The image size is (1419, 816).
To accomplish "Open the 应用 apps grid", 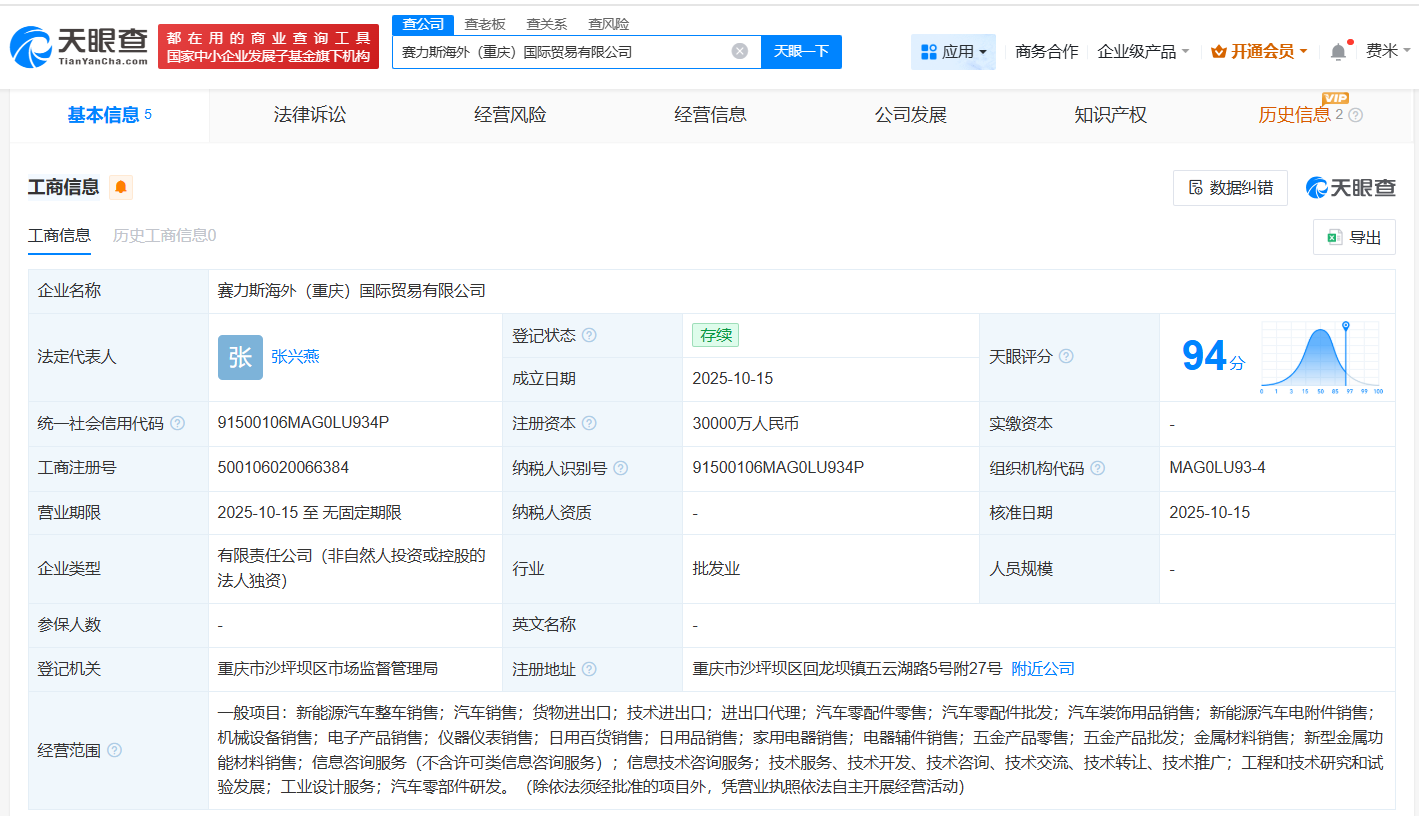I will 953,51.
